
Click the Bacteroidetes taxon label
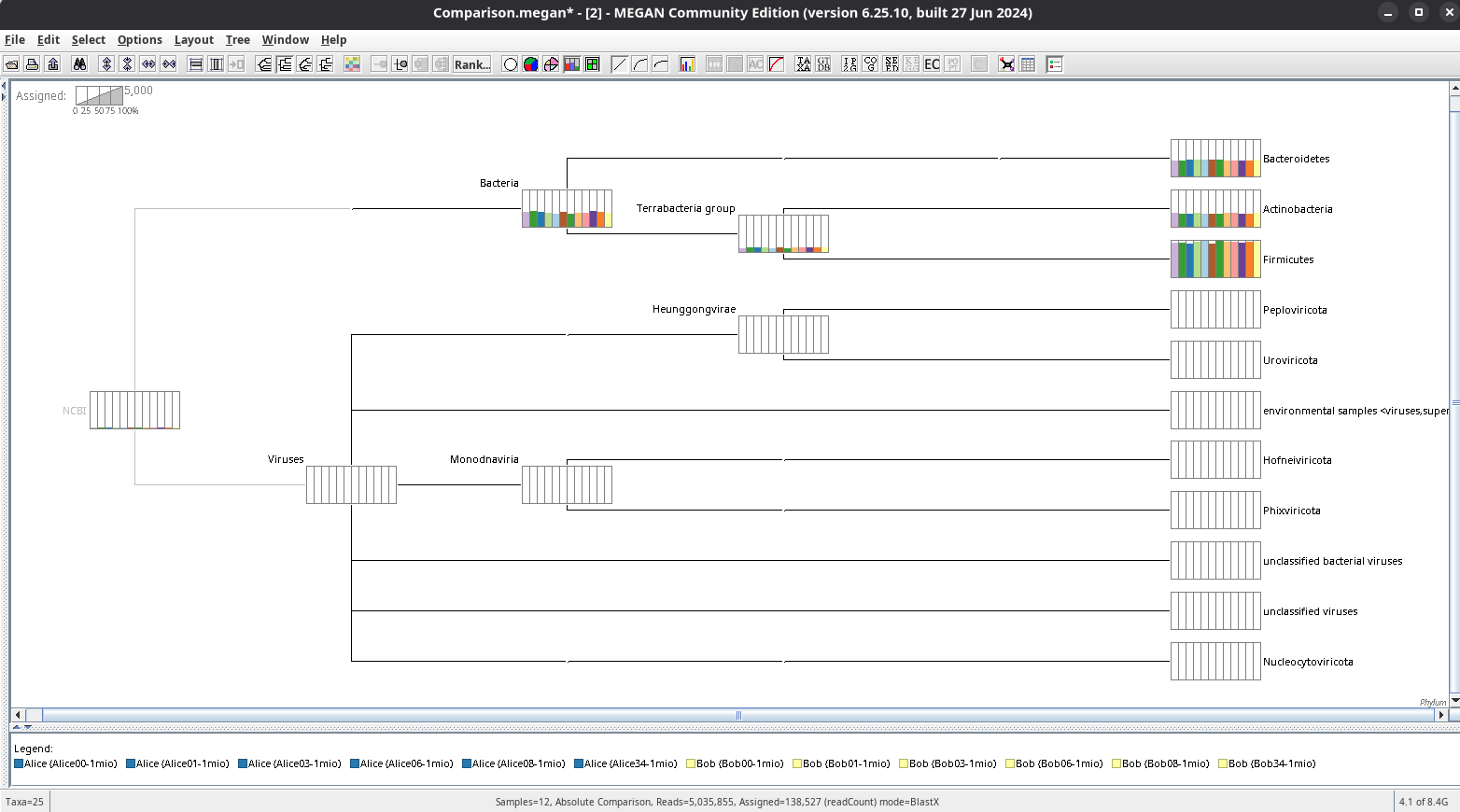click(1296, 159)
